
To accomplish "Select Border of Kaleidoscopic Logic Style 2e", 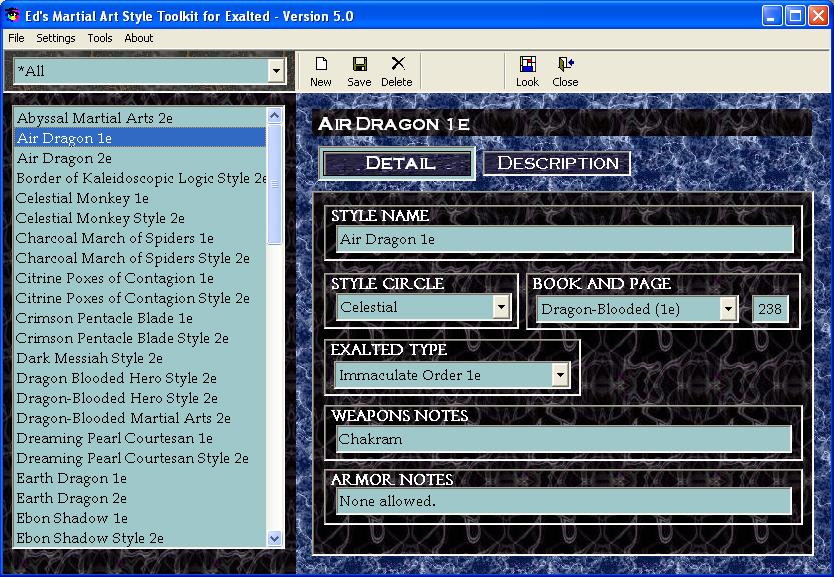I will (140, 178).
